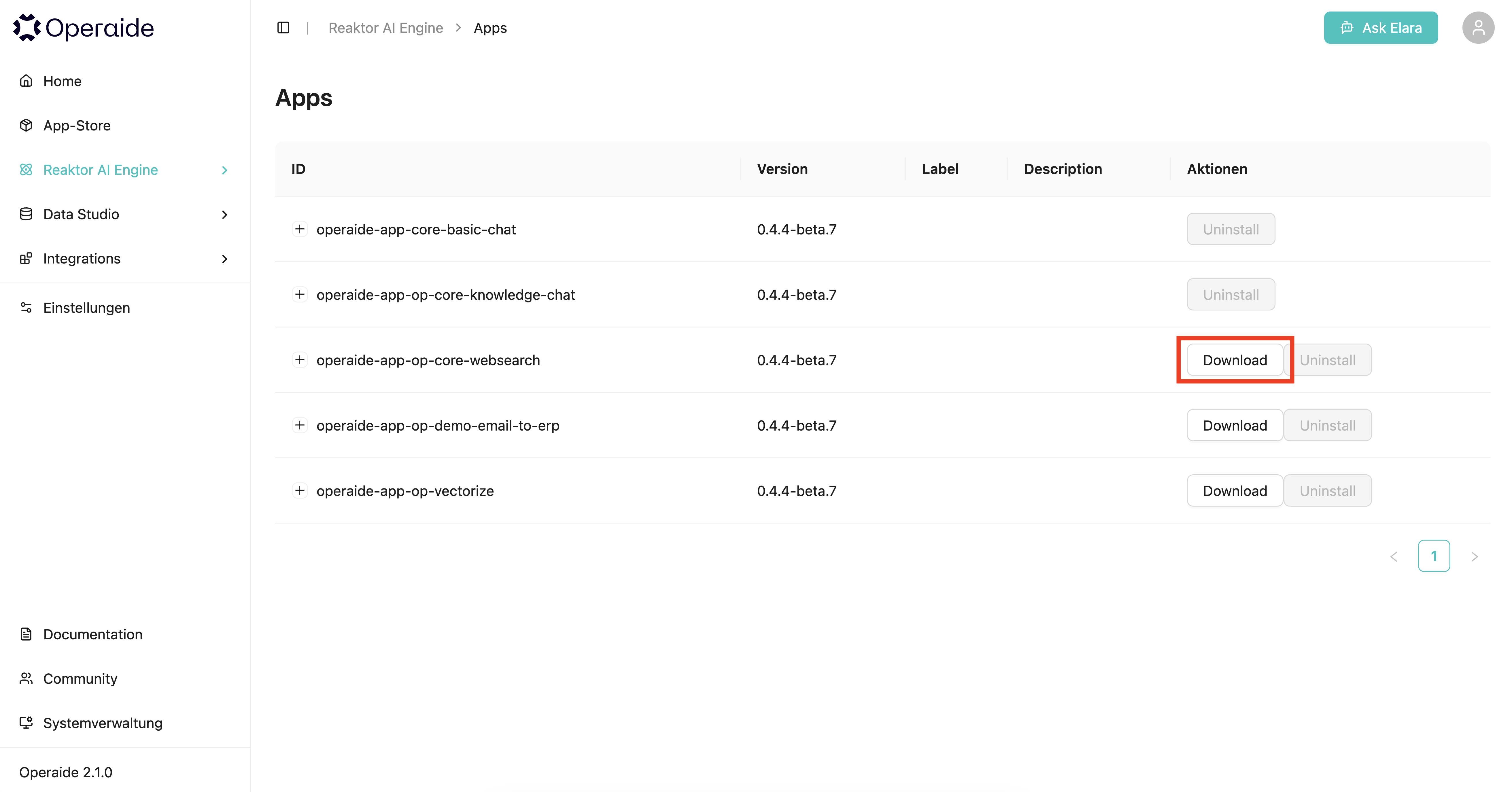
Task: Expand the operaide-app-op-core-knowledge-chat row
Action: point(299,294)
